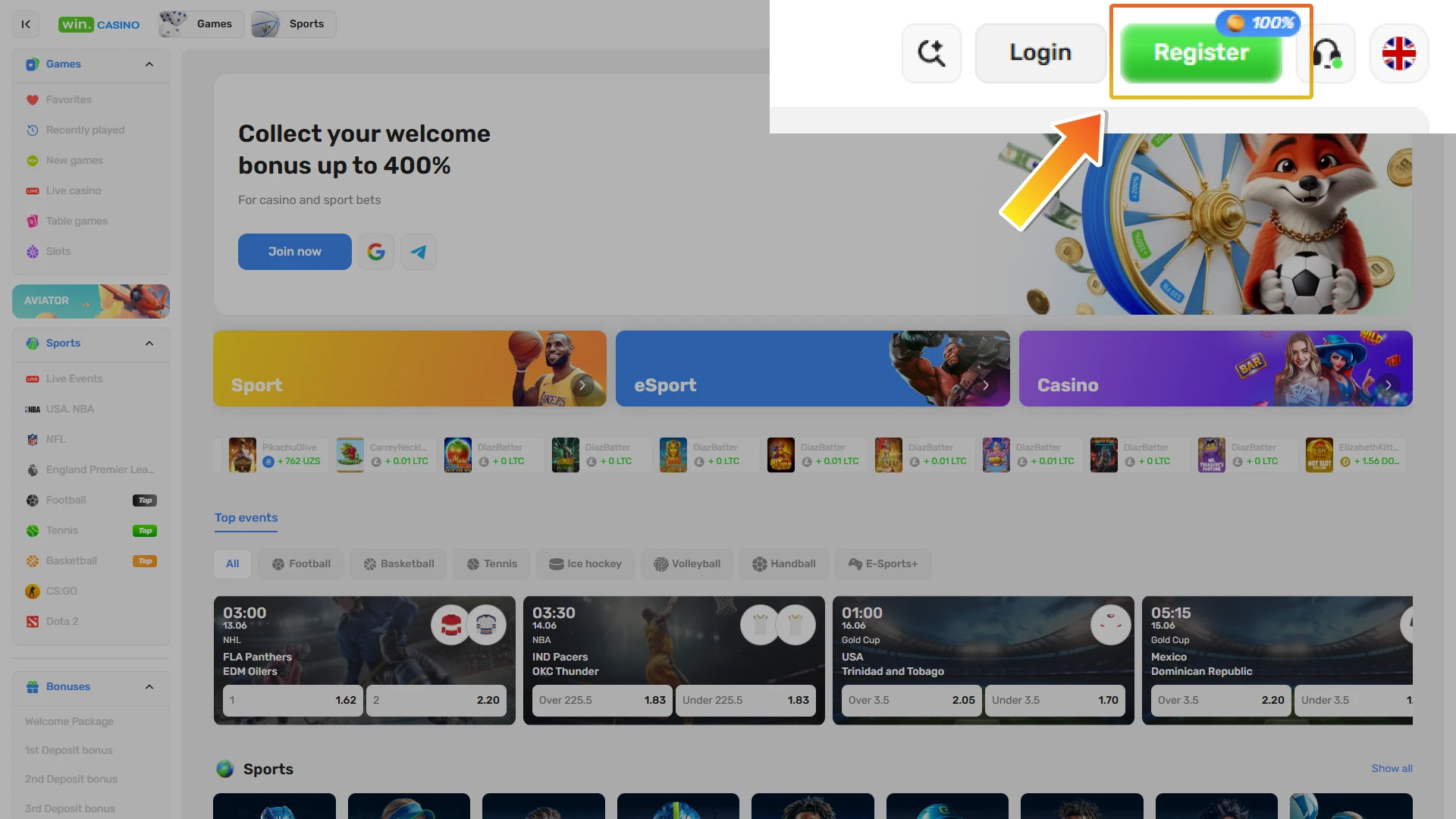
Task: Enable the Ice hockey filter
Action: coord(585,563)
